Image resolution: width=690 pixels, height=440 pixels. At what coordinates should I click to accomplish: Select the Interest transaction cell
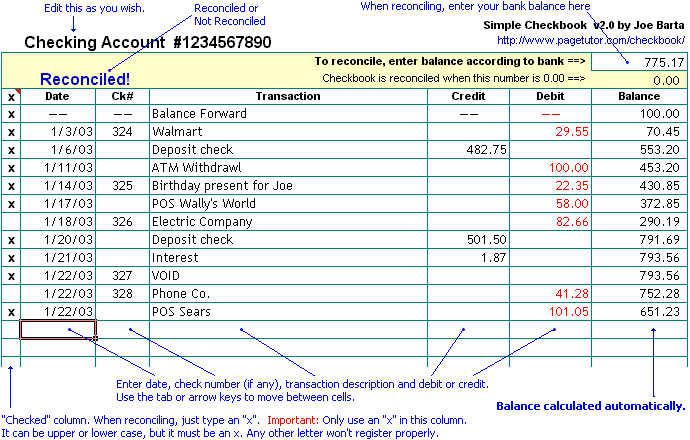(x=288, y=258)
